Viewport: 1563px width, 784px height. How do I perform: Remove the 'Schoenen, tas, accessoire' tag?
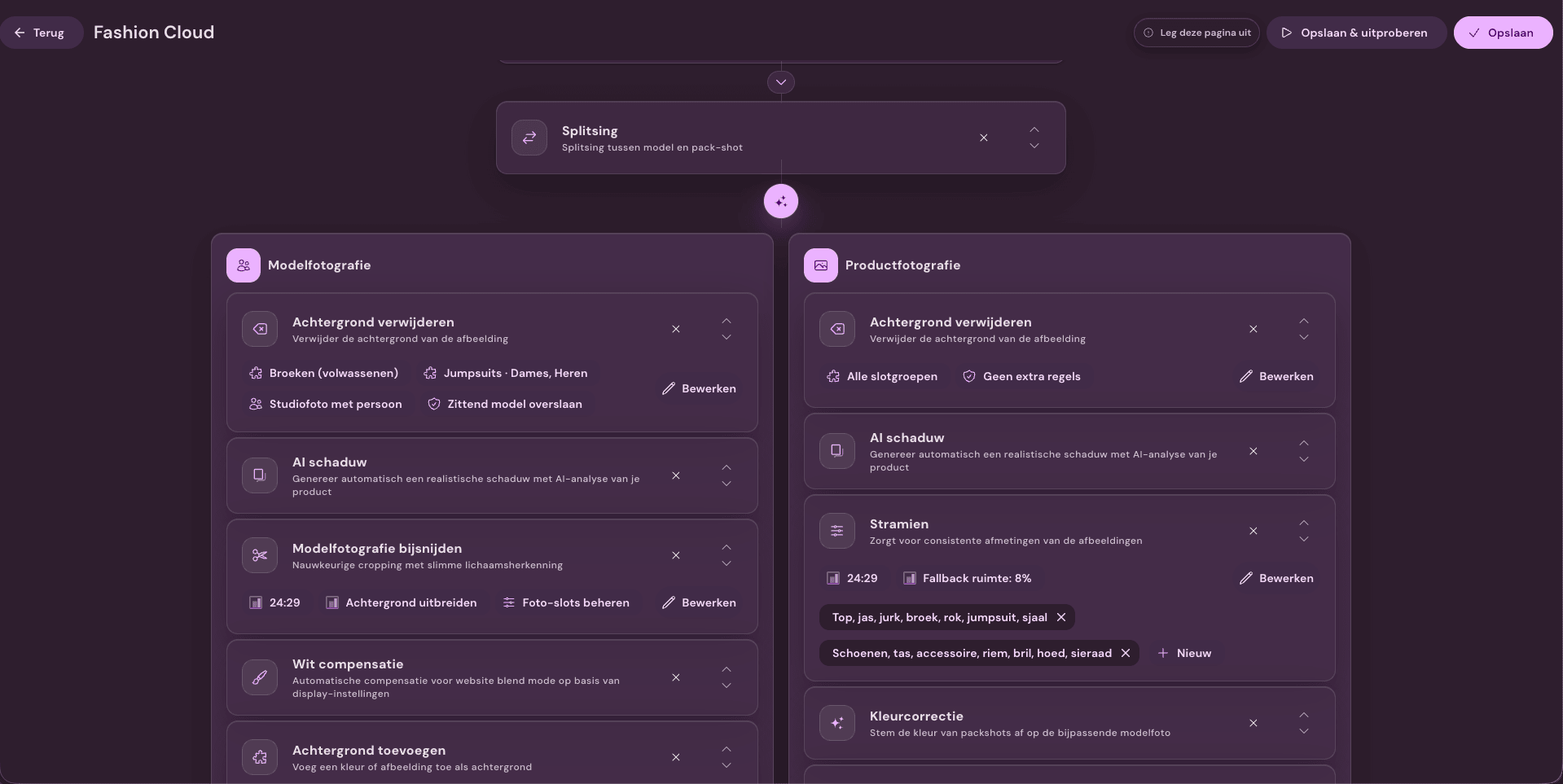point(1126,653)
